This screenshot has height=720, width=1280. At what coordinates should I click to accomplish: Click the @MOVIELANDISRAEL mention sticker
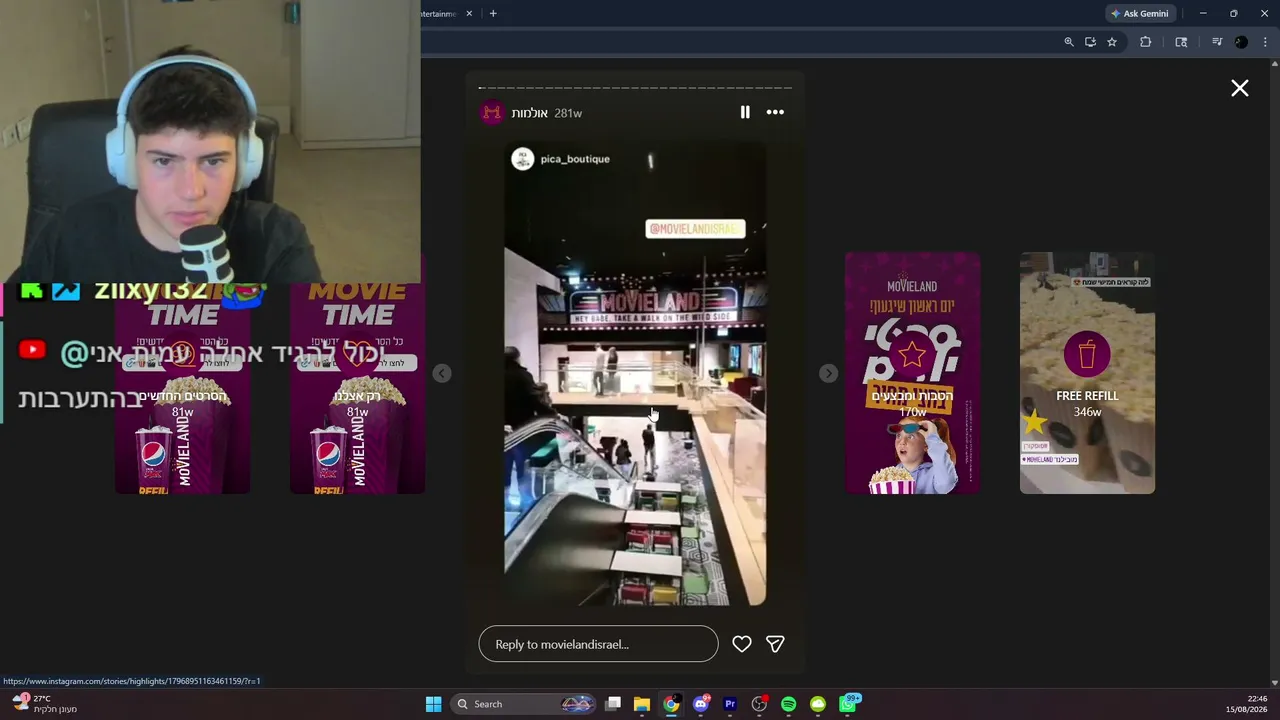pyautogui.click(x=695, y=229)
